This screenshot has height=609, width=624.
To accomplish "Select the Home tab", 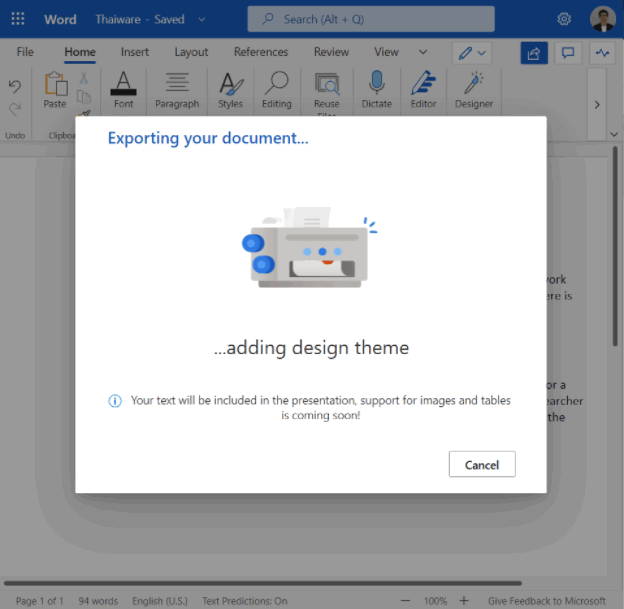I will [80, 52].
